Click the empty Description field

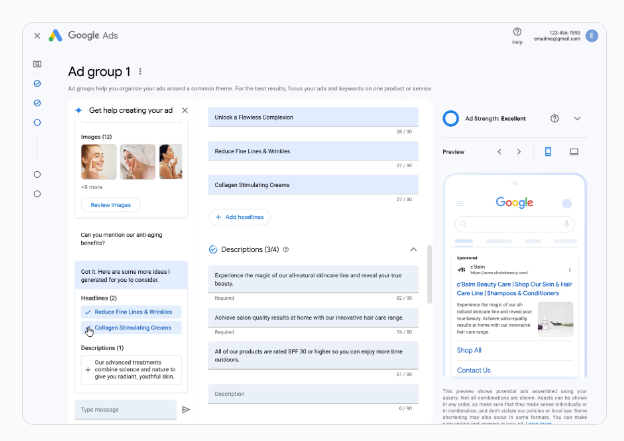[313, 394]
